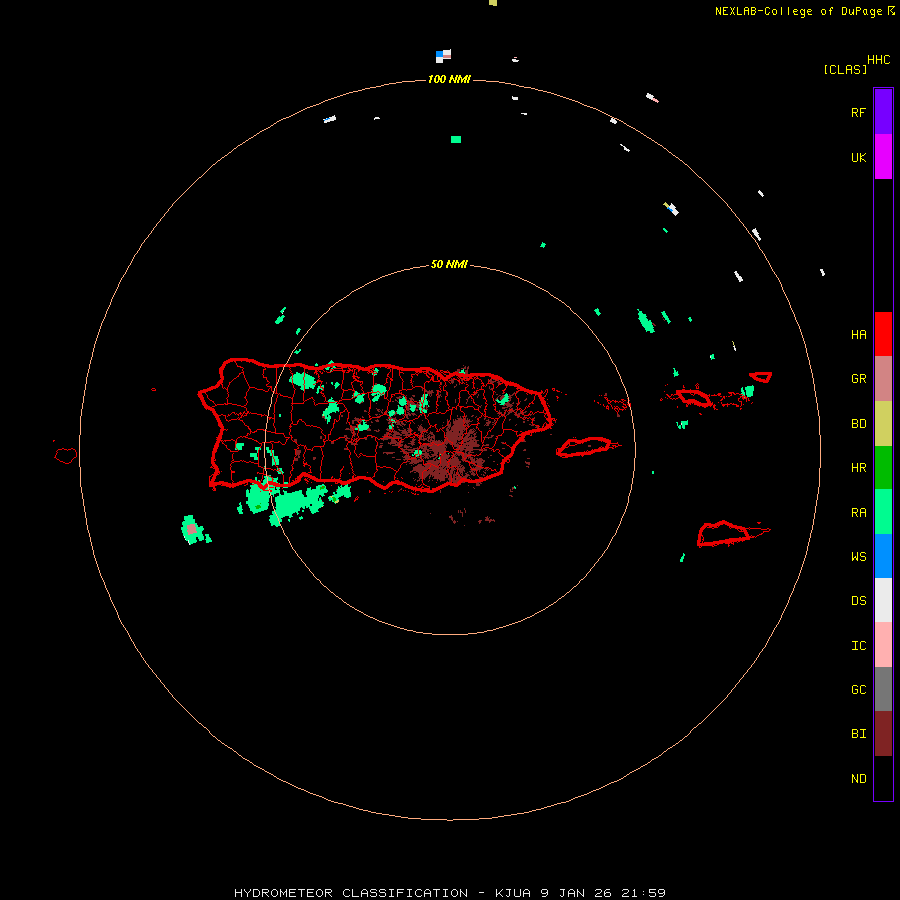Select the light pink IC legend swatch
This screenshot has height=900, width=900.
pos(883,645)
